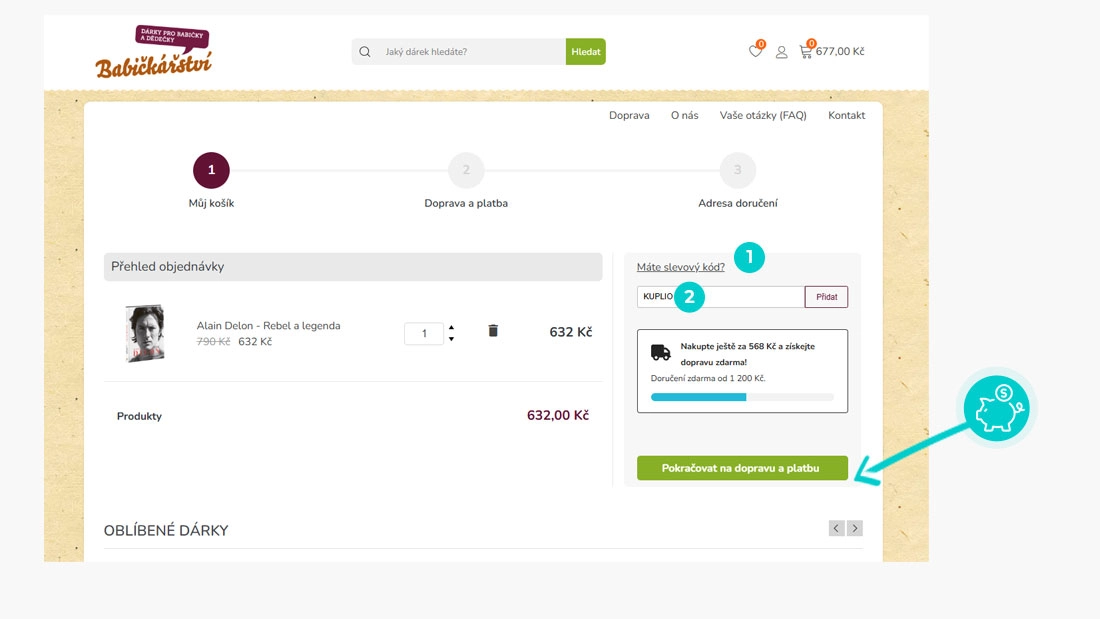Screen dimensions: 1100x619
Task: Click Pokračovat na dopravu a platbu
Action: [742, 468]
